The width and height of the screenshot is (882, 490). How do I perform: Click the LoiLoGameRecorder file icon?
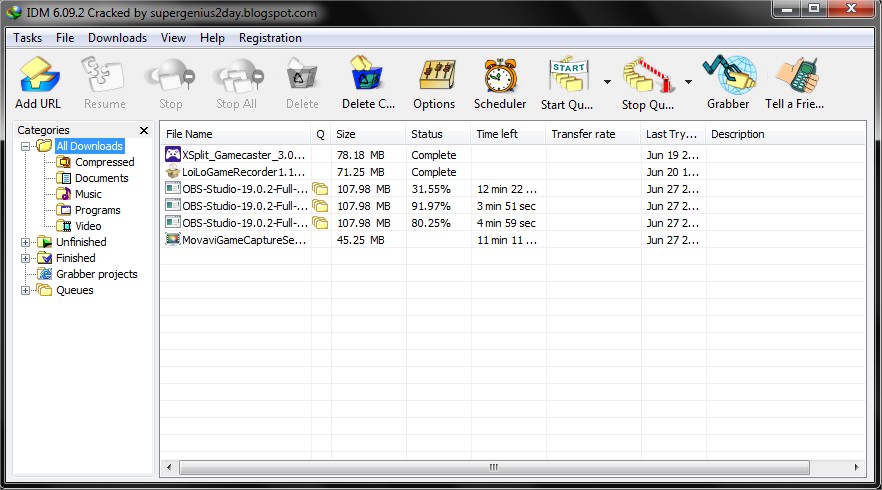(x=173, y=171)
